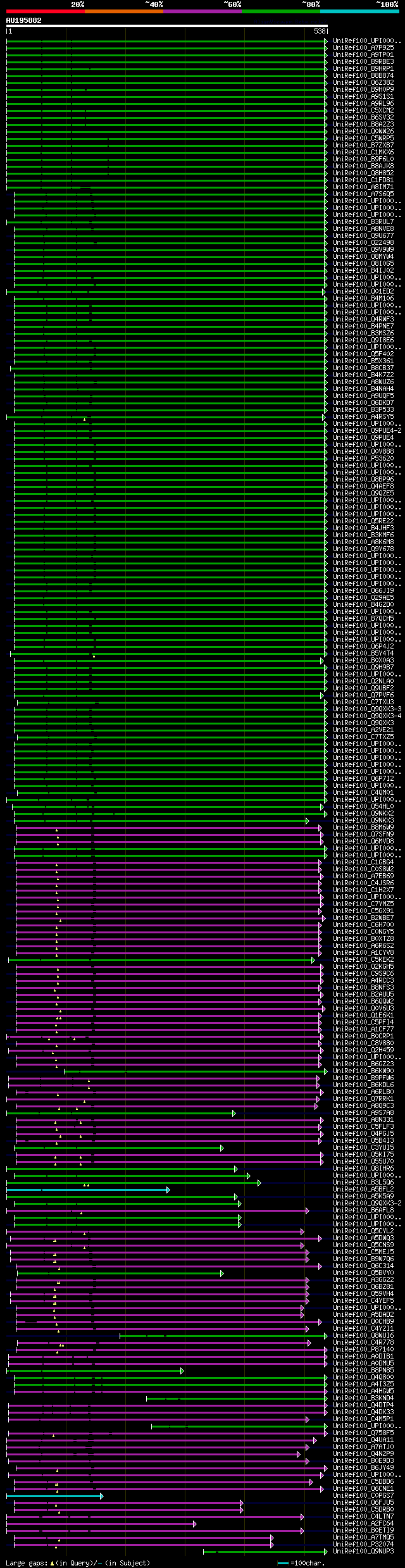Select label UniRef100_C5KEK2
The image size is (405, 1568).
[363, 959]
